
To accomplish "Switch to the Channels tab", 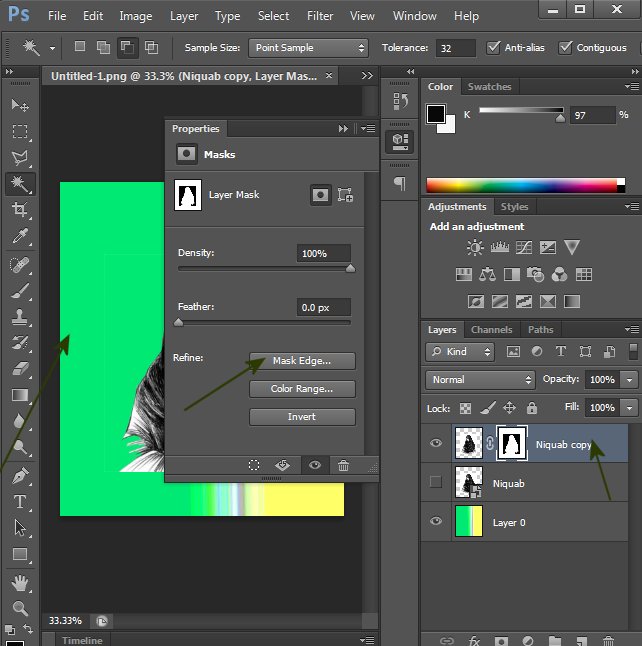I will tap(491, 330).
